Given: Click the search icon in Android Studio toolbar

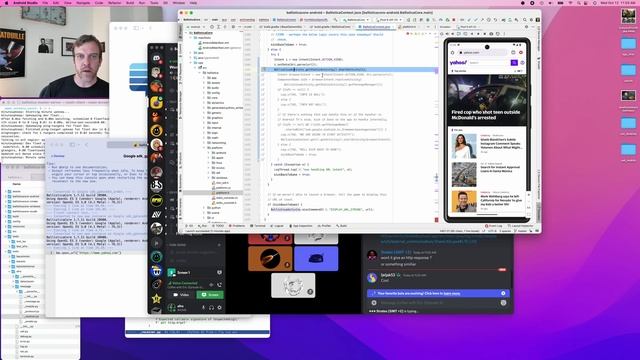Looking at the screenshot, I should 524,20.
